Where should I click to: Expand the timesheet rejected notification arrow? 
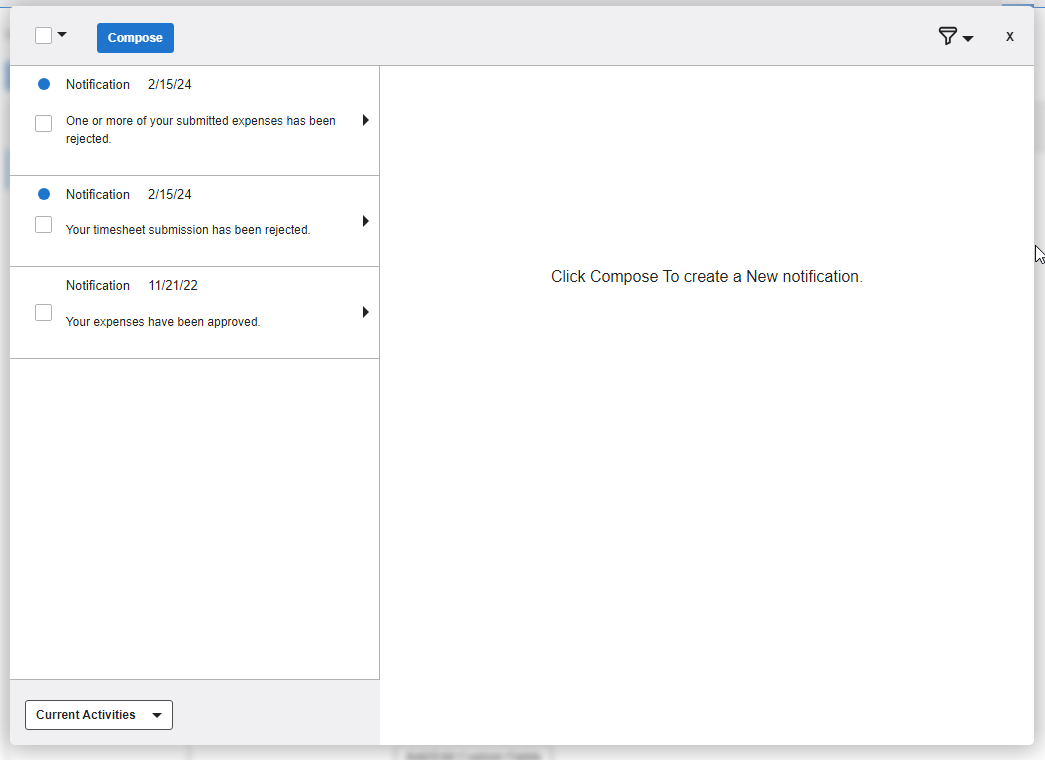(x=365, y=221)
